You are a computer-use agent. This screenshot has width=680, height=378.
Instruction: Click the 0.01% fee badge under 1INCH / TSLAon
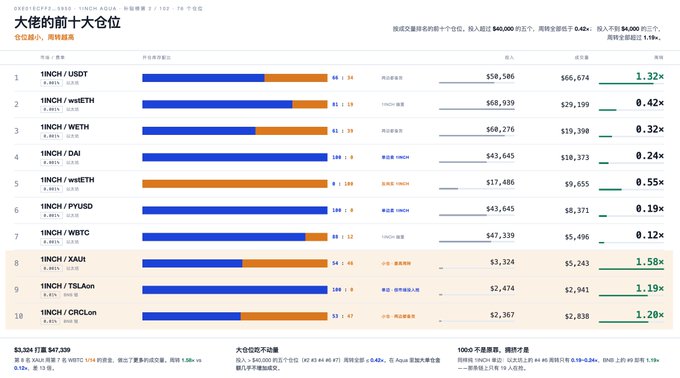click(x=50, y=295)
